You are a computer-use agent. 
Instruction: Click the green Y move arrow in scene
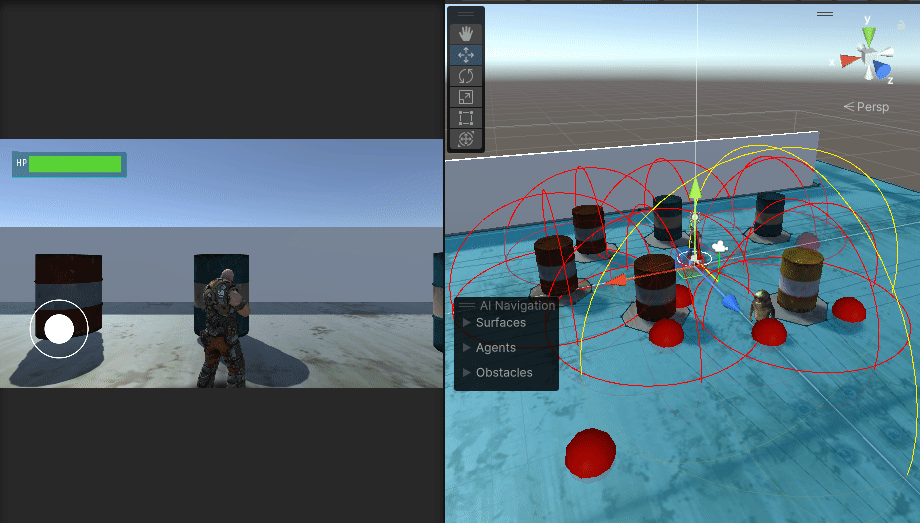point(695,191)
